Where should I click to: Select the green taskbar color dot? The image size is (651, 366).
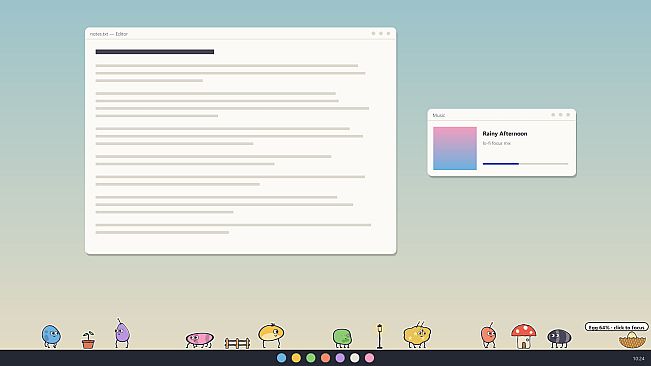coord(311,358)
